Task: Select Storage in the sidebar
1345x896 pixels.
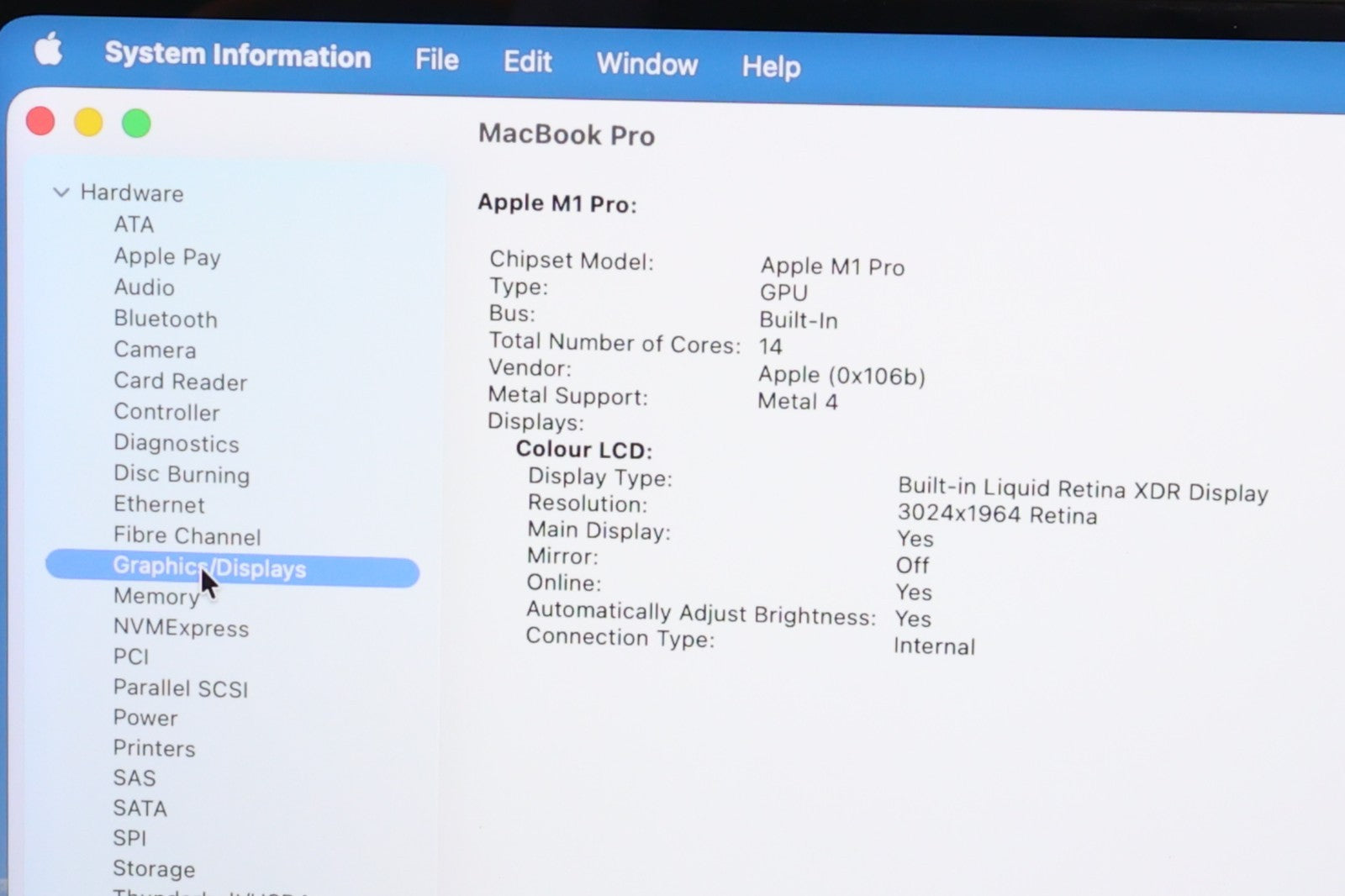Action: [154, 868]
